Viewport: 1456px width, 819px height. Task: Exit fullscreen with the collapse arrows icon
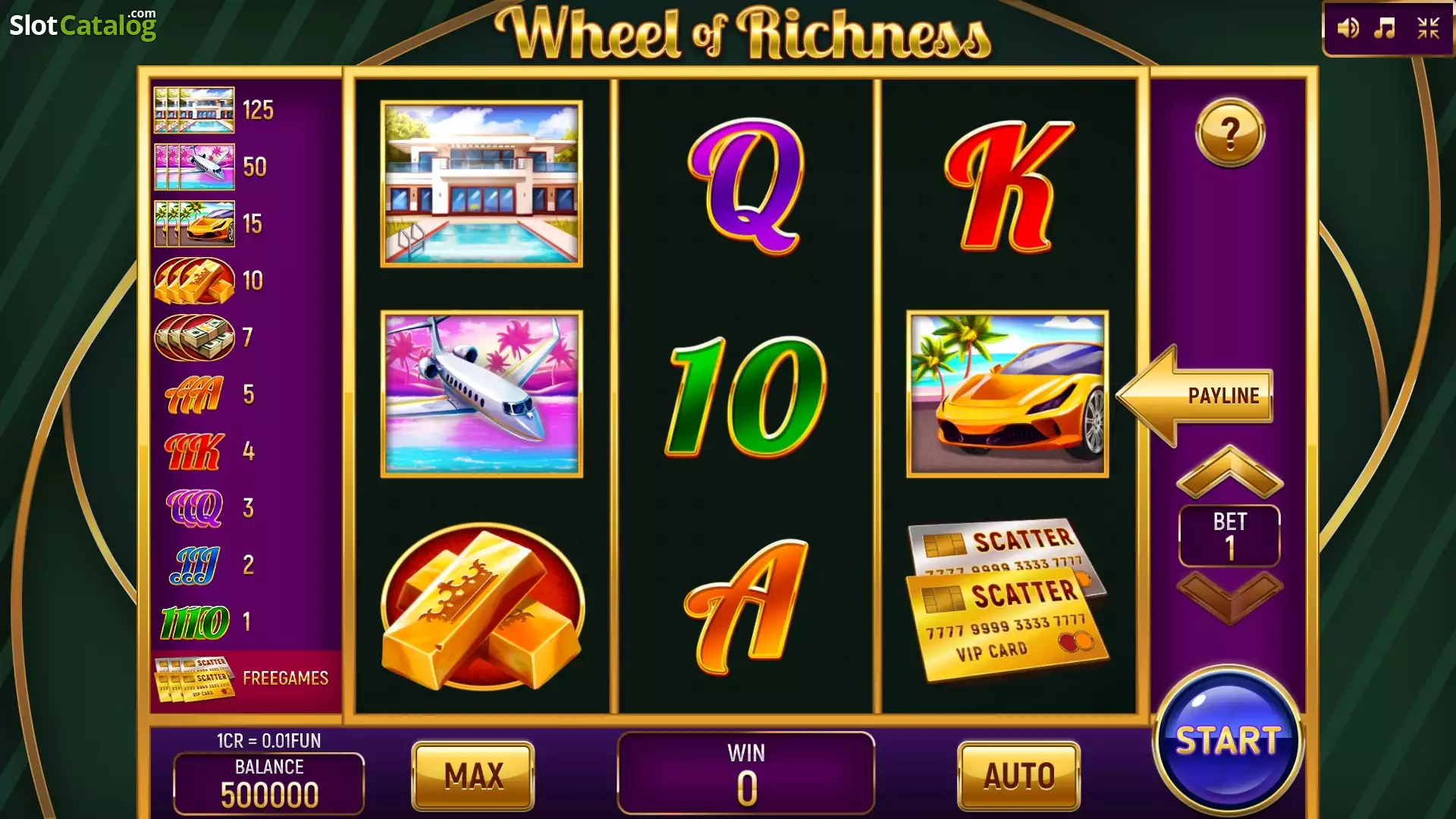[1429, 29]
